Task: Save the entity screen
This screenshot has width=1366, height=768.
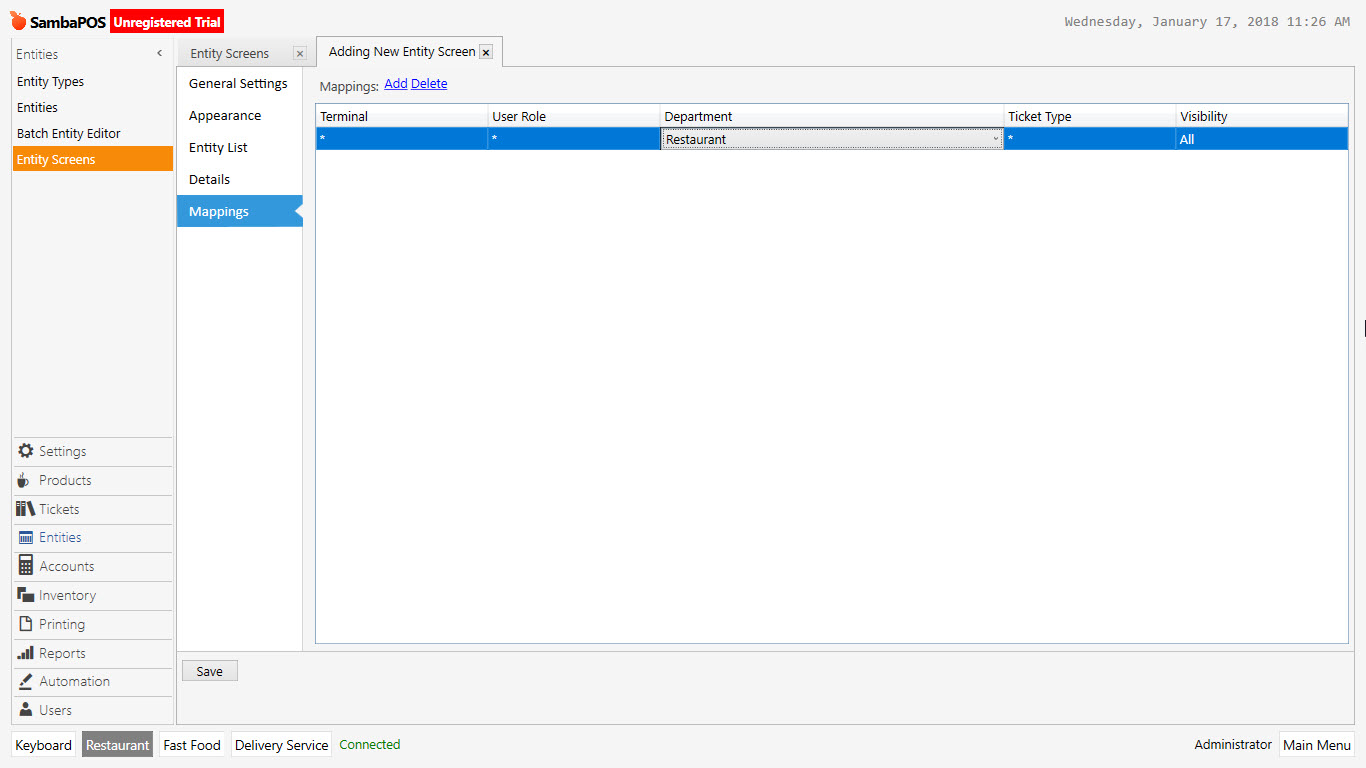Action: coord(209,670)
